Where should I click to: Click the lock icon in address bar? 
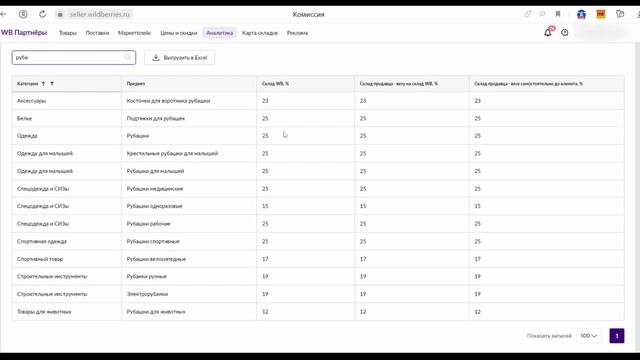point(60,14)
